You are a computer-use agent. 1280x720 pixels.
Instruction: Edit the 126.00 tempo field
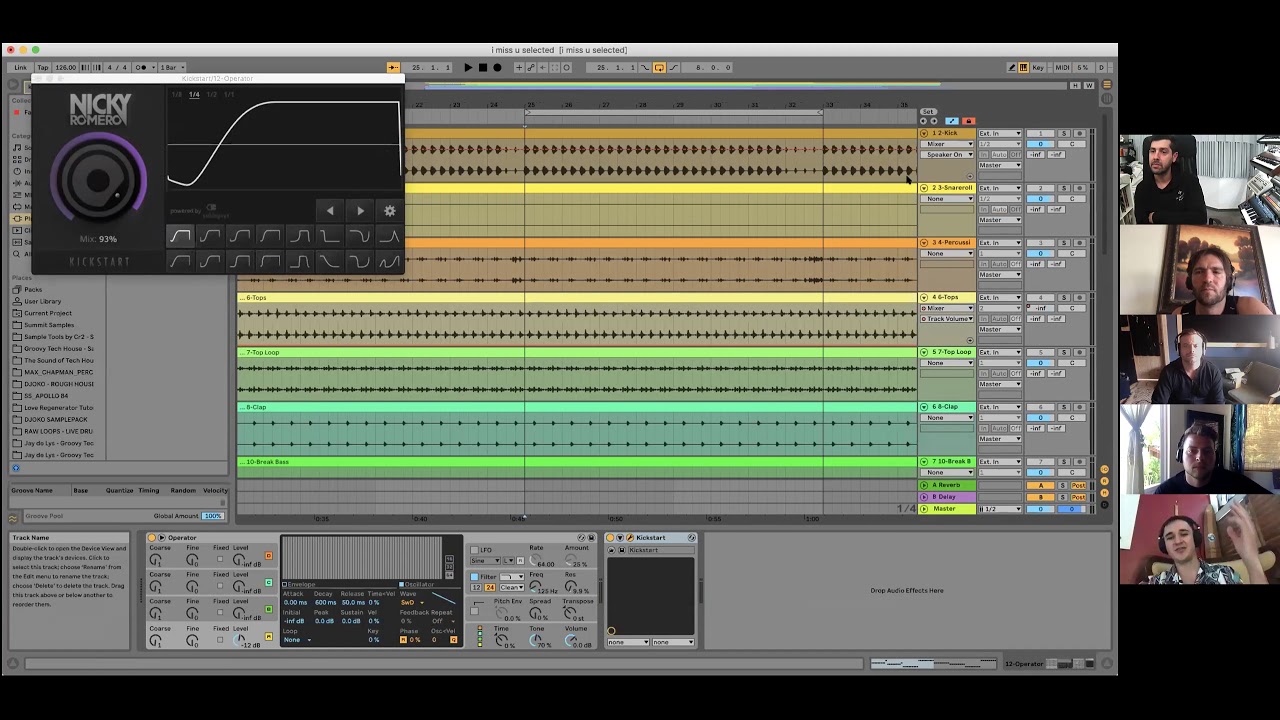(65, 68)
